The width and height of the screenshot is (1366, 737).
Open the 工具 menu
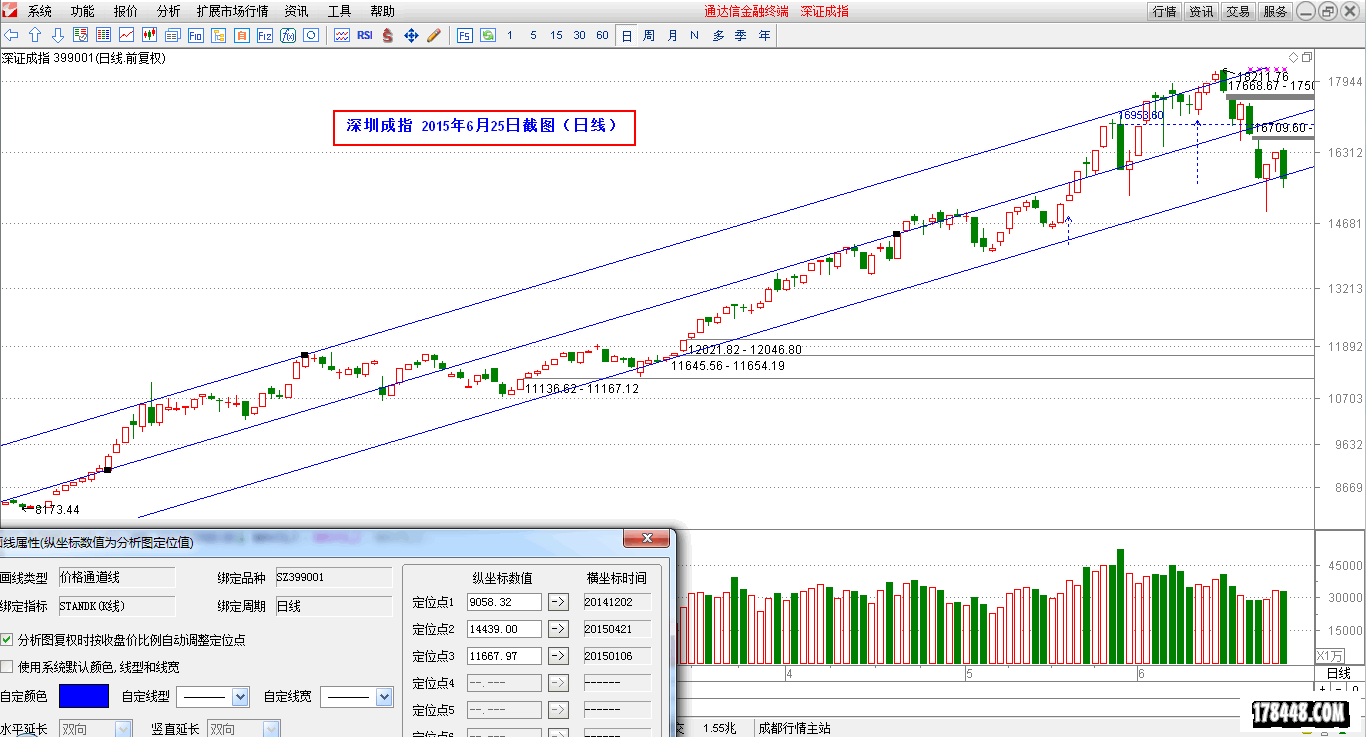pos(339,11)
